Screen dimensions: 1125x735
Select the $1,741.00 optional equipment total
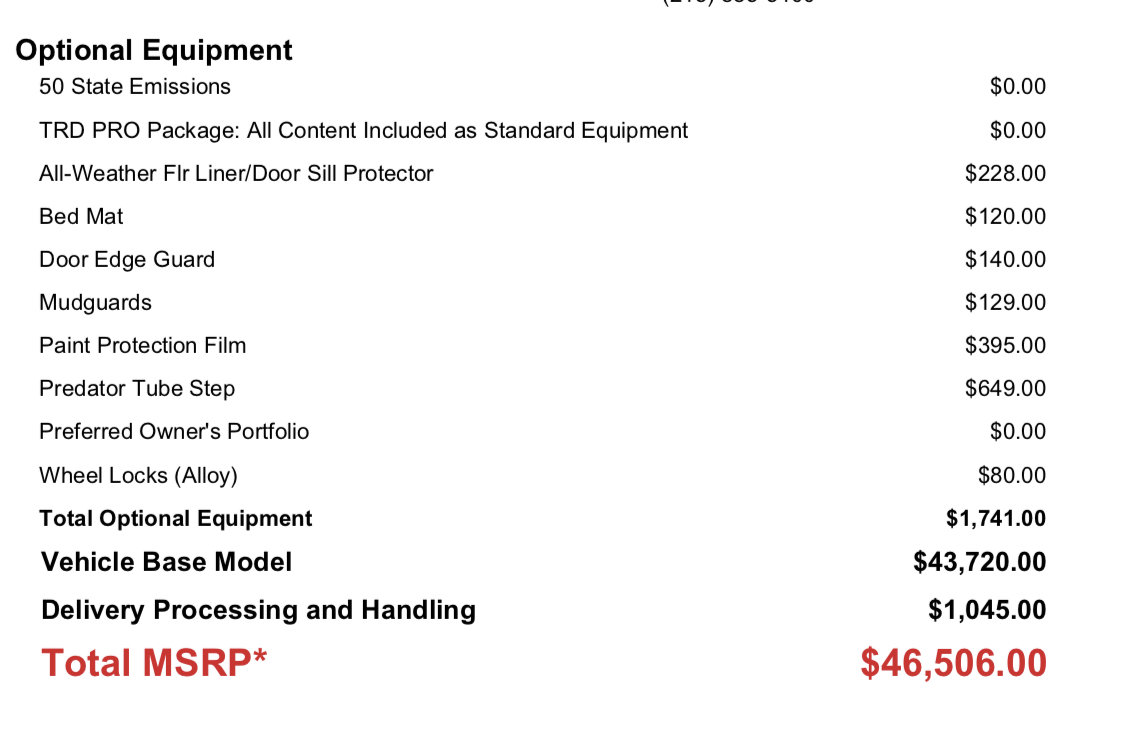click(996, 518)
